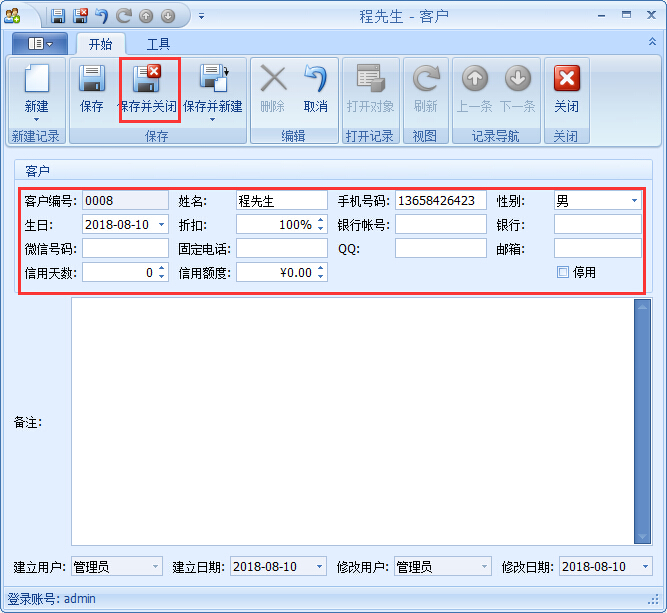Increase the 信用天数 credit days spinner

162,268
